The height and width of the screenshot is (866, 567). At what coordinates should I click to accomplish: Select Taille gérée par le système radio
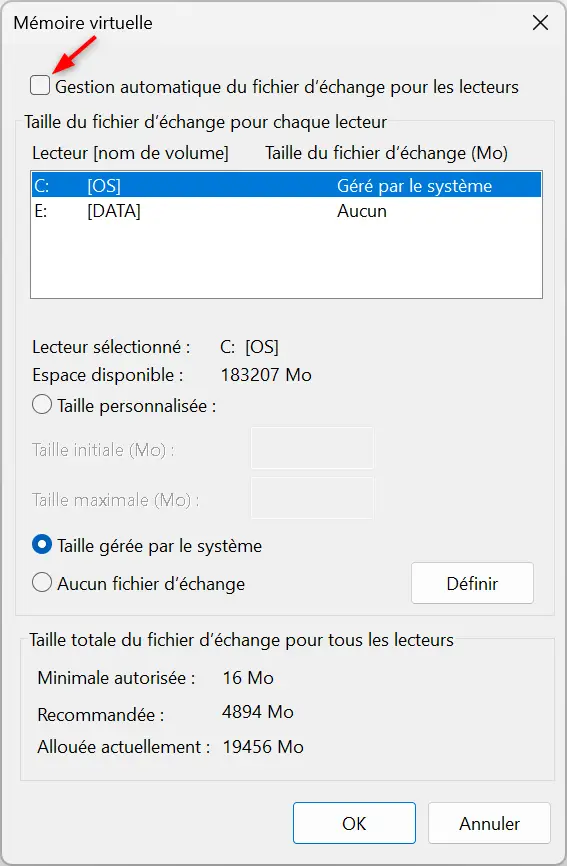42,545
